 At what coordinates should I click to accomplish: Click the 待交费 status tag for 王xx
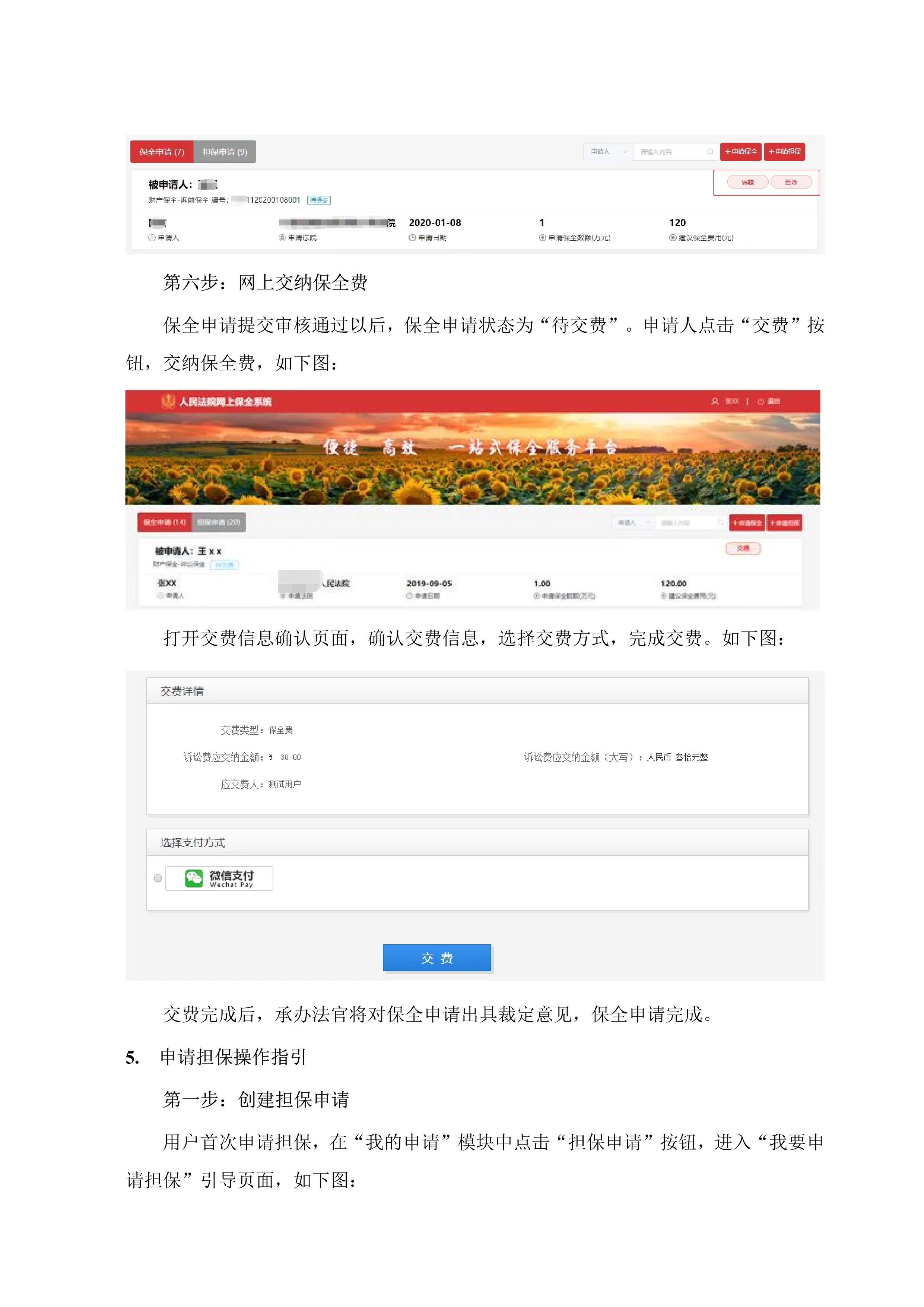225,565
